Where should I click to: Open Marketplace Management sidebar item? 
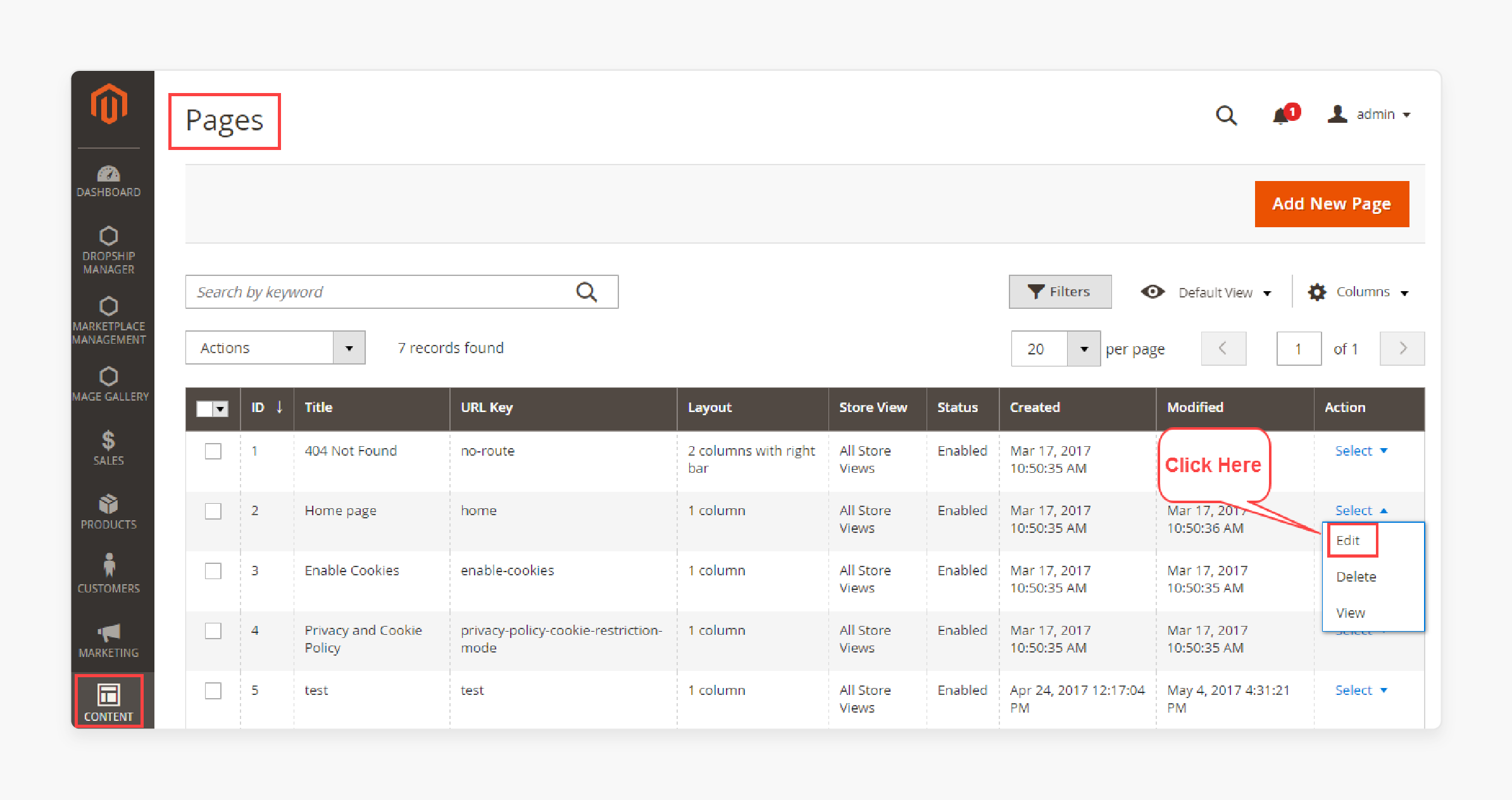point(109,320)
